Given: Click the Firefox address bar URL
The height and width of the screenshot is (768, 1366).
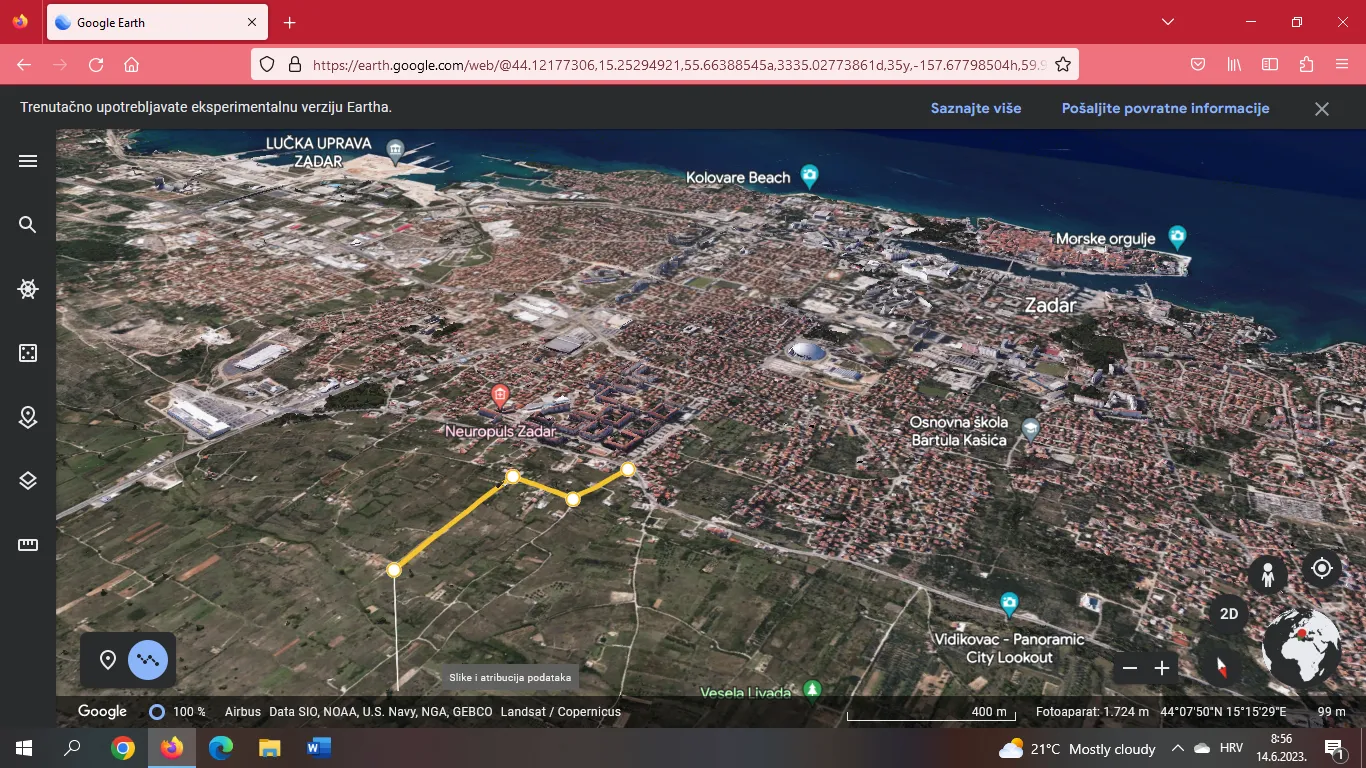Looking at the screenshot, I should pyautogui.click(x=680, y=65).
